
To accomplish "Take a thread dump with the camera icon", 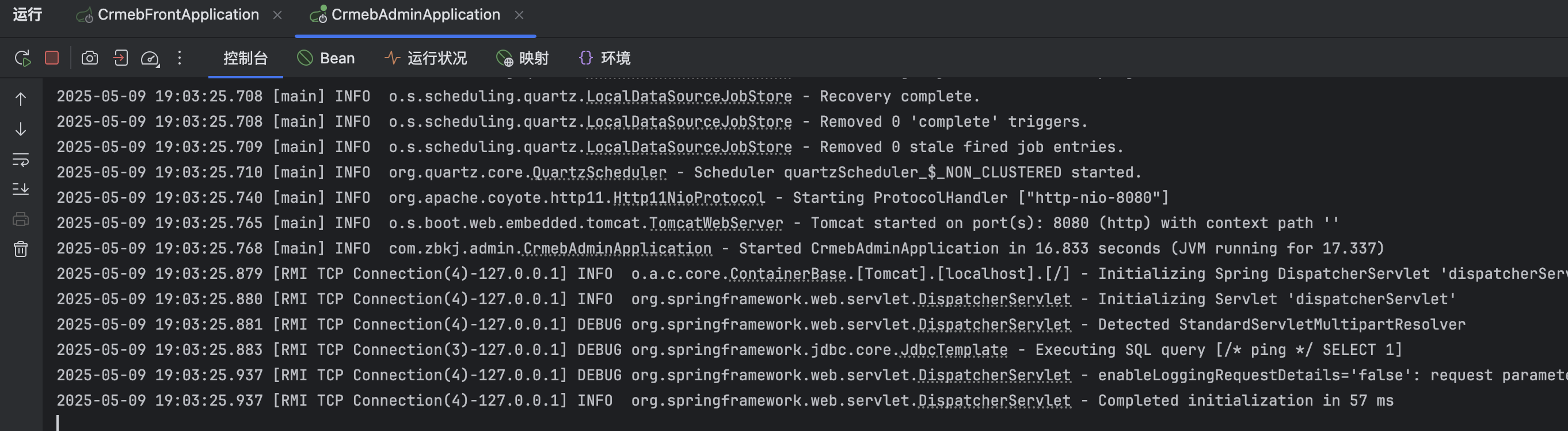I will pyautogui.click(x=89, y=58).
